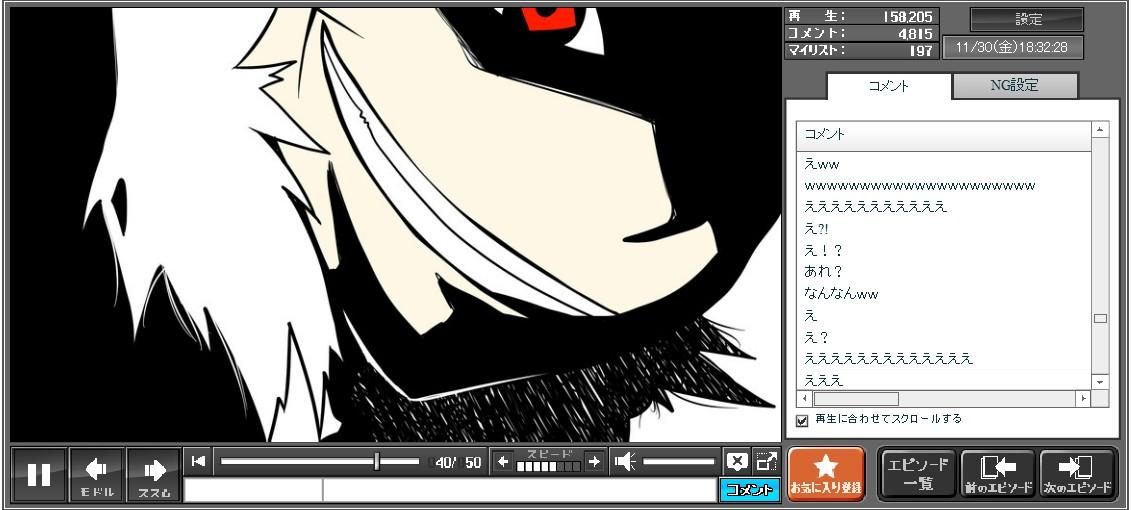Open the episode list (エピソード一覧)

point(918,474)
